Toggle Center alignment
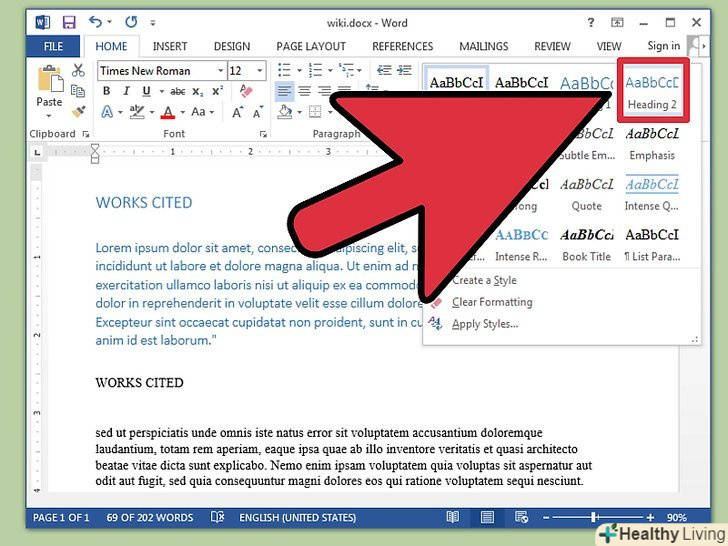 (305, 91)
